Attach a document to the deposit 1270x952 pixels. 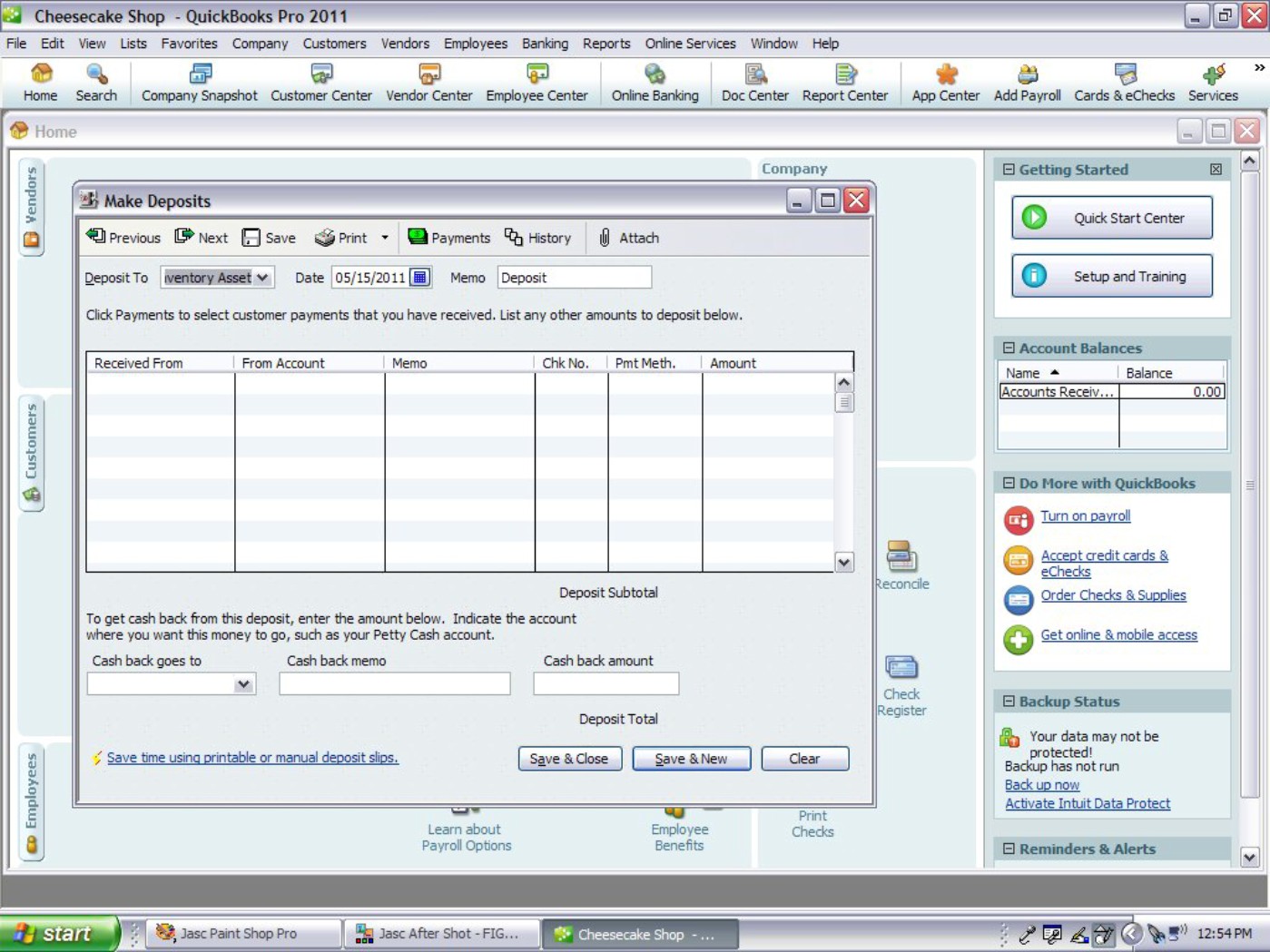pos(628,238)
